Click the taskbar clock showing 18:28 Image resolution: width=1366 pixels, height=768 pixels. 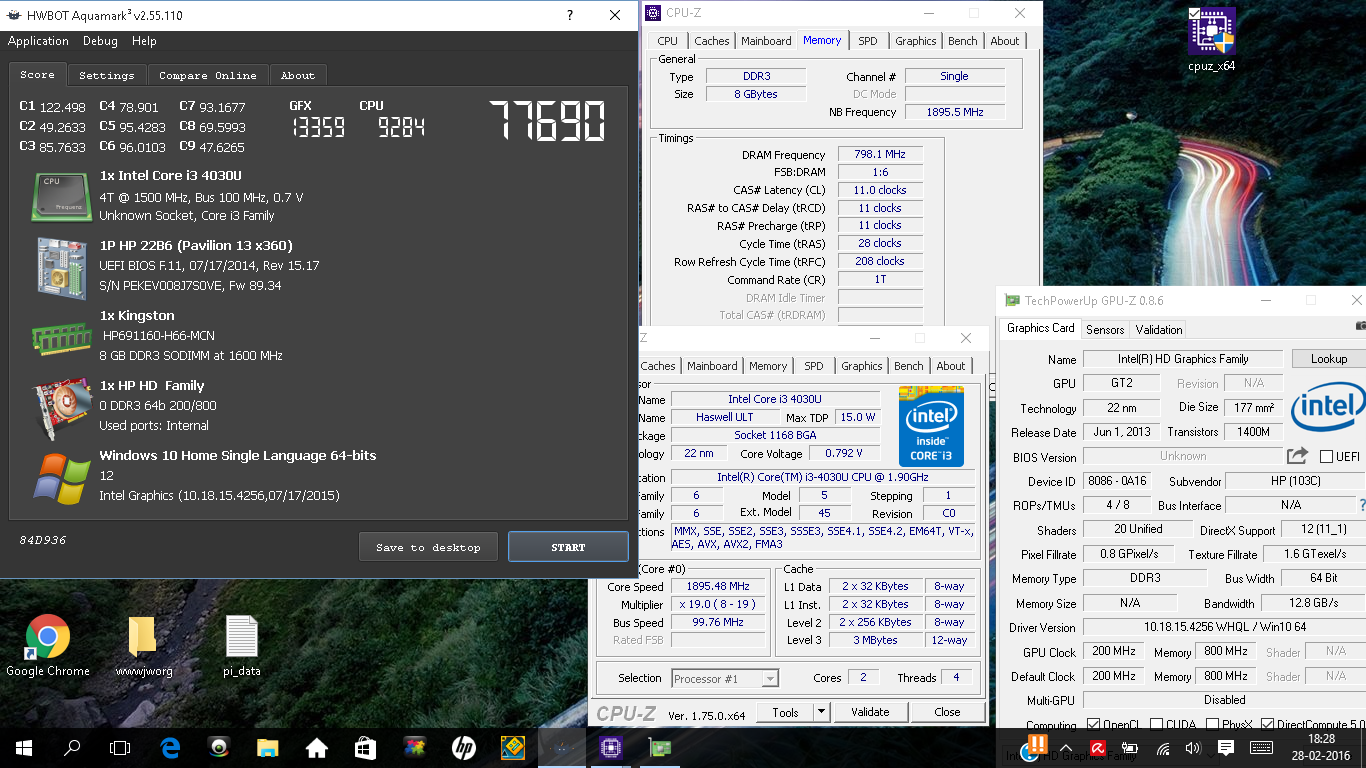1320,738
